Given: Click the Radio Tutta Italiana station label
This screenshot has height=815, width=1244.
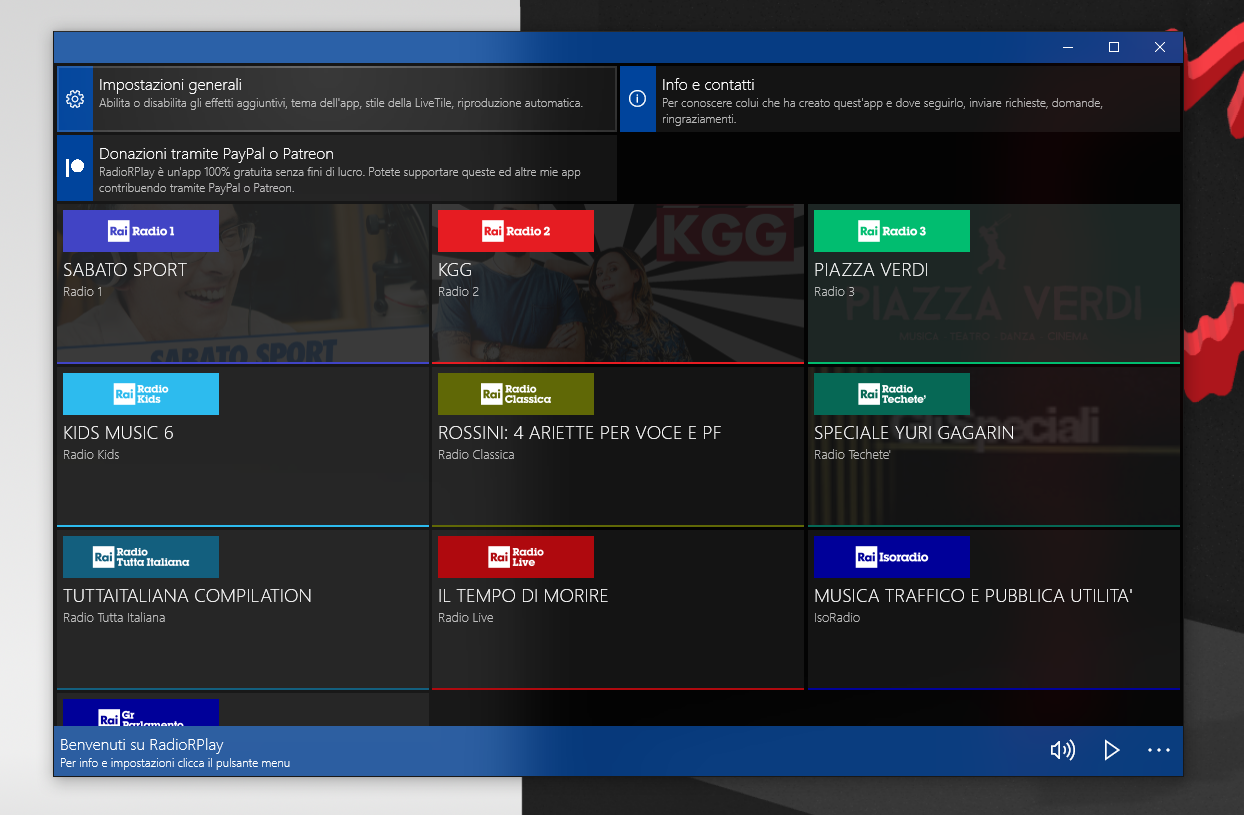Looking at the screenshot, I should (114, 618).
